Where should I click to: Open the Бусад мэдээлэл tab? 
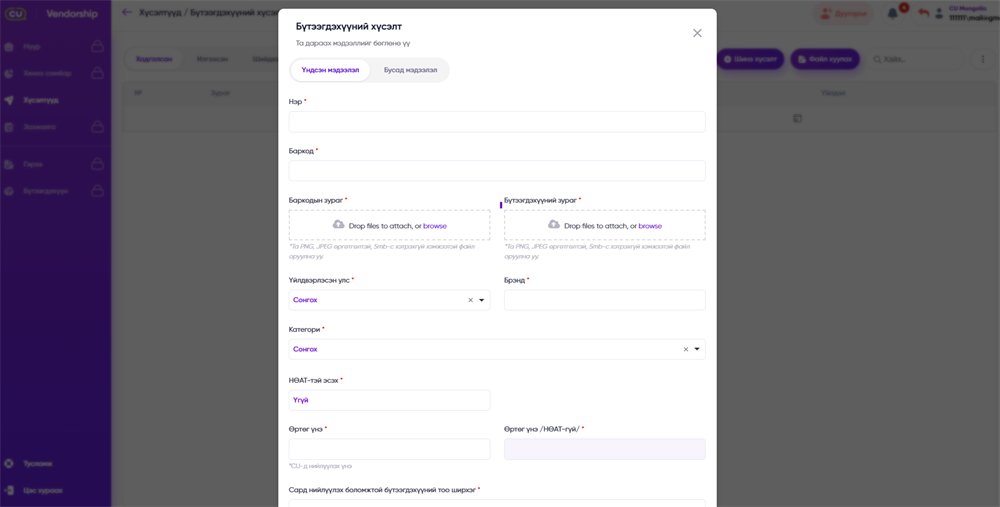pyautogui.click(x=410, y=70)
